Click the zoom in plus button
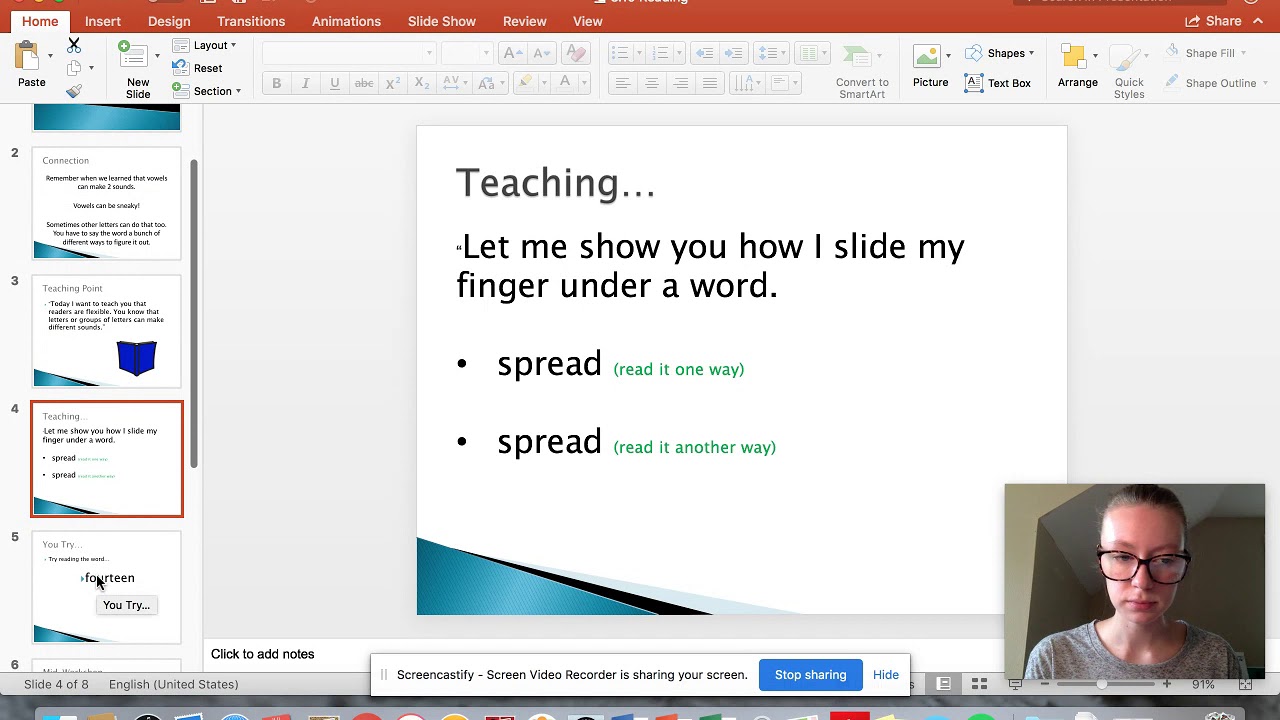The height and width of the screenshot is (720, 1280). coord(1166,684)
